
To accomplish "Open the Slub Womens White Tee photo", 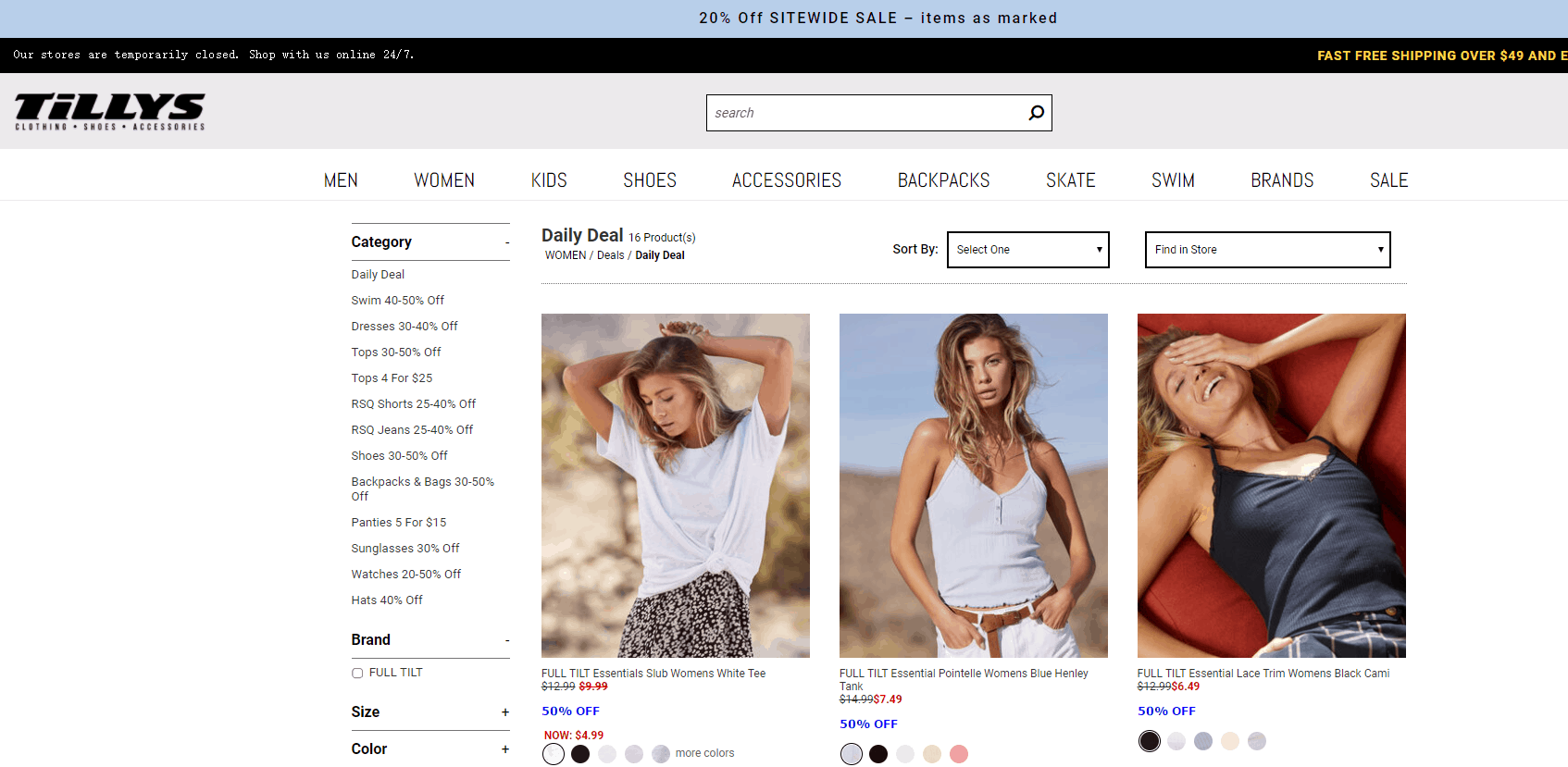I will (x=676, y=486).
